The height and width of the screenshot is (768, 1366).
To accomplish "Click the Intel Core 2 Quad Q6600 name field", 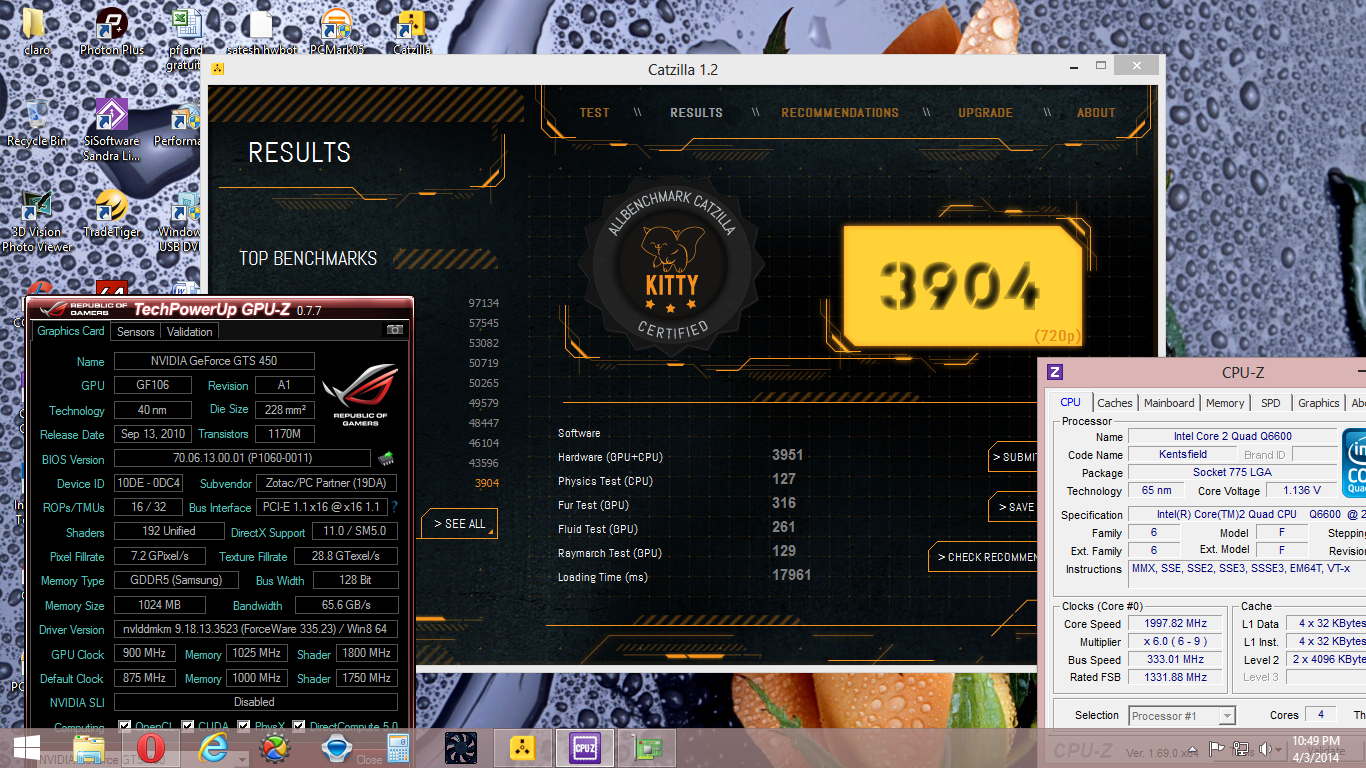I will click(x=1232, y=436).
